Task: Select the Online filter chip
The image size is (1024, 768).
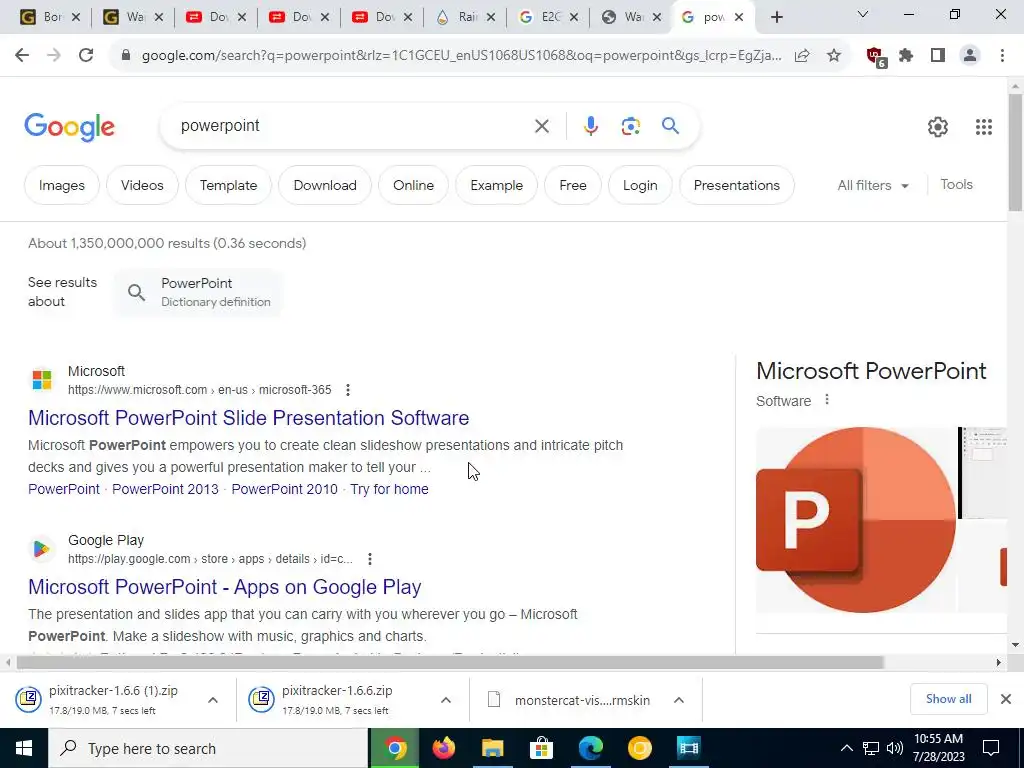Action: [413, 185]
